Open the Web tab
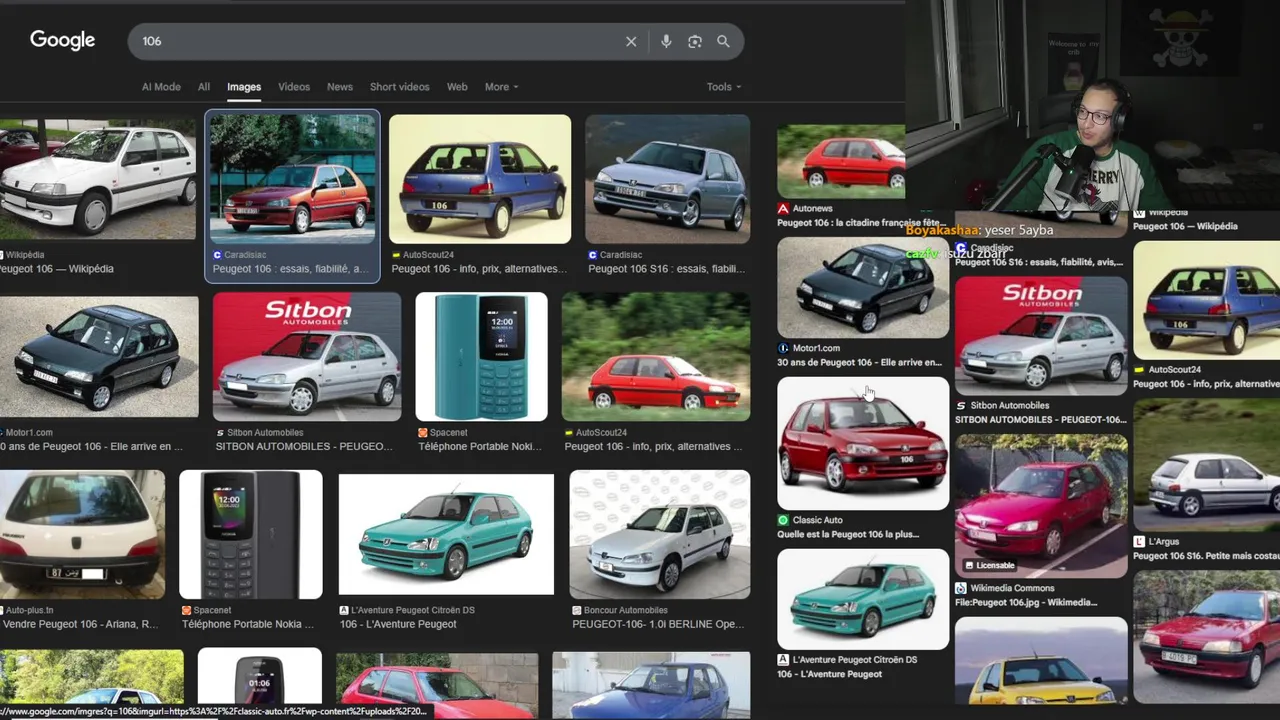Screen dimensions: 1280x720 click(x=457, y=87)
